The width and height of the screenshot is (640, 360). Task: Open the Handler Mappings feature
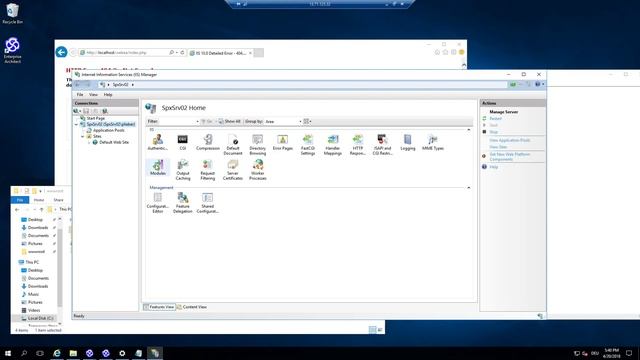[x=333, y=145]
